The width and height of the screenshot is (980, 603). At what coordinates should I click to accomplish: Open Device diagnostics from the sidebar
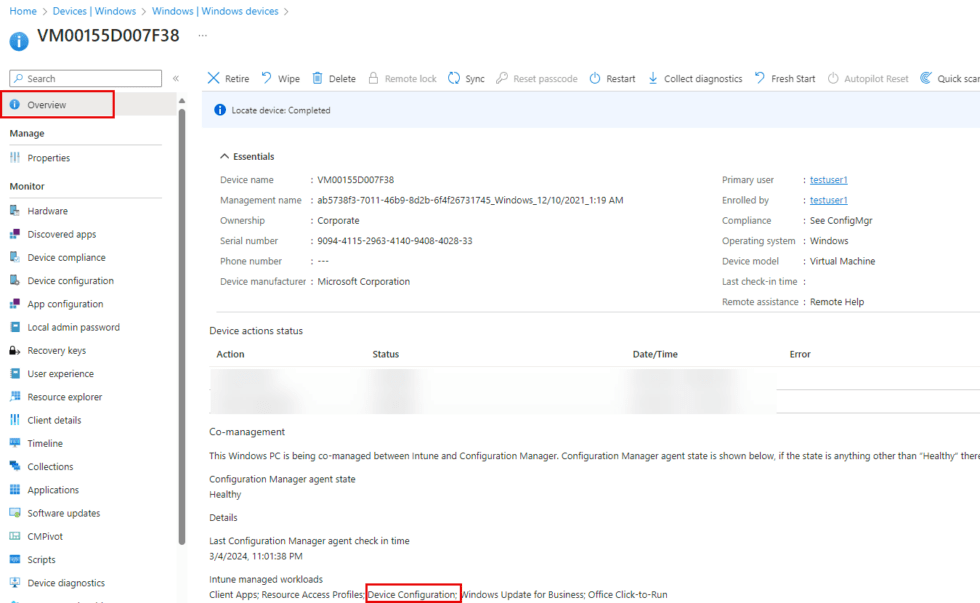click(65, 582)
